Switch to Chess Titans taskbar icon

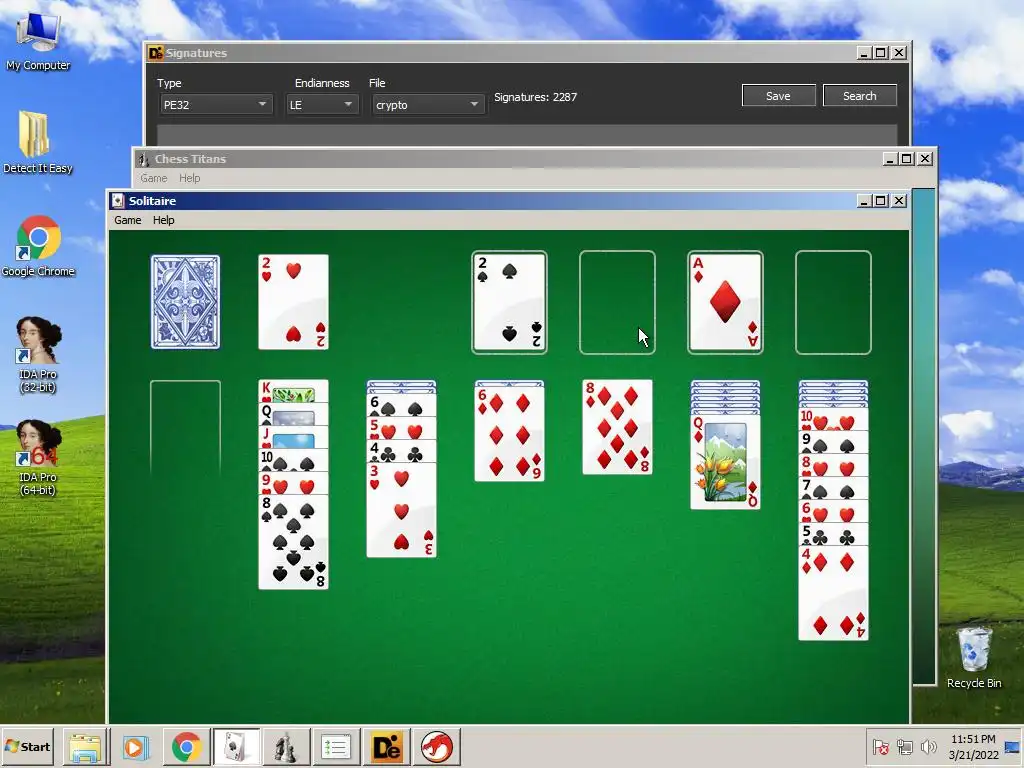pyautogui.click(x=286, y=747)
